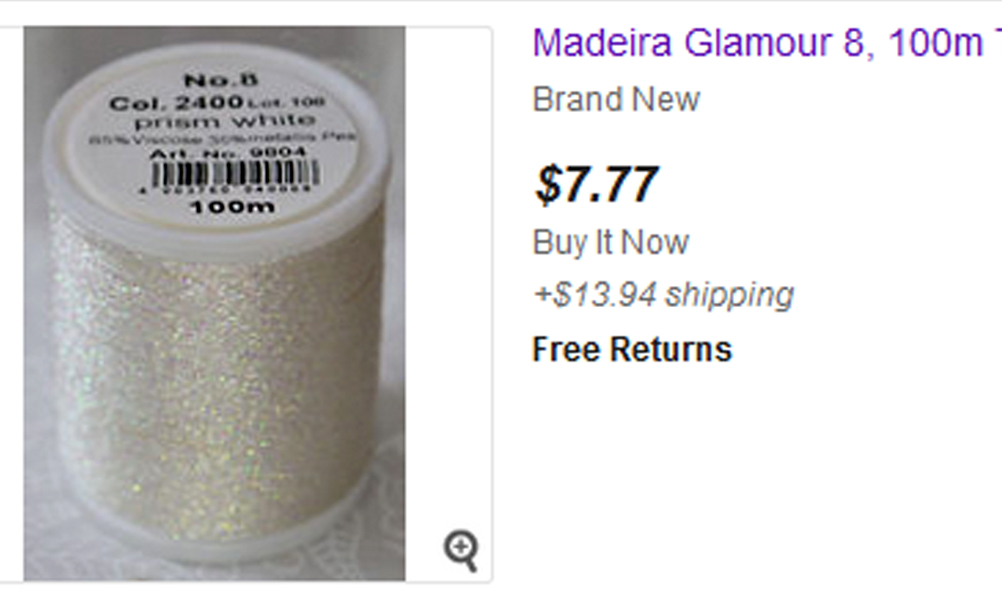The height and width of the screenshot is (600, 1002).
Task: Click the magnifier zoom icon on image
Action: point(461,549)
